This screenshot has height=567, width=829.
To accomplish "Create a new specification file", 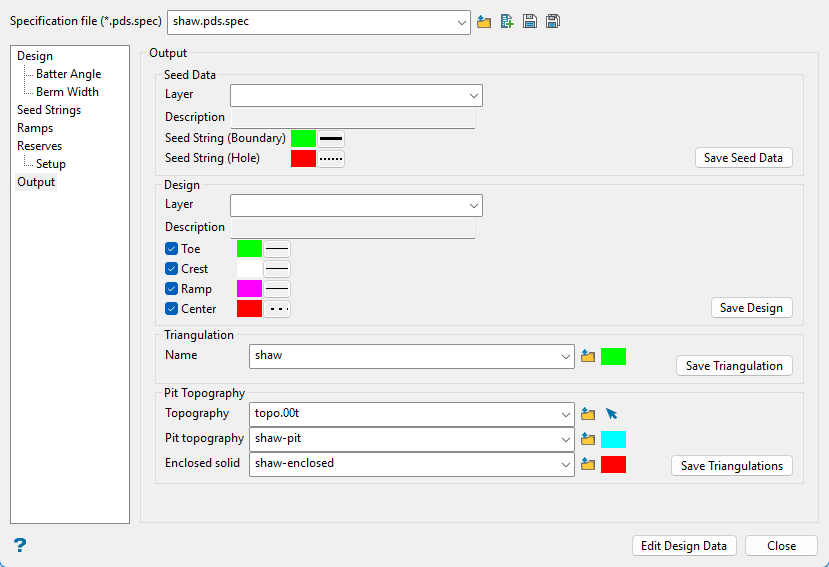I will tap(507, 22).
